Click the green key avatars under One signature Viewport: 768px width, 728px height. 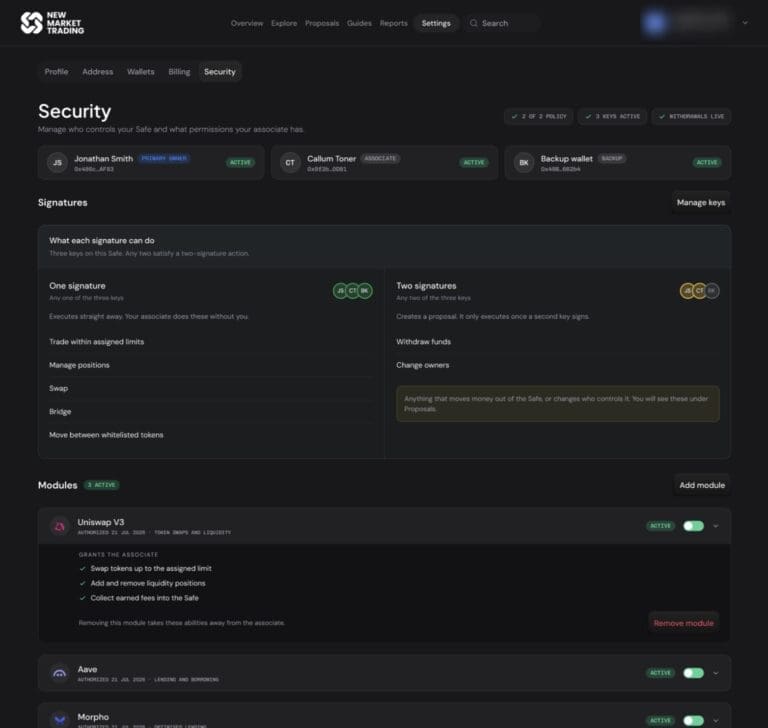point(353,291)
